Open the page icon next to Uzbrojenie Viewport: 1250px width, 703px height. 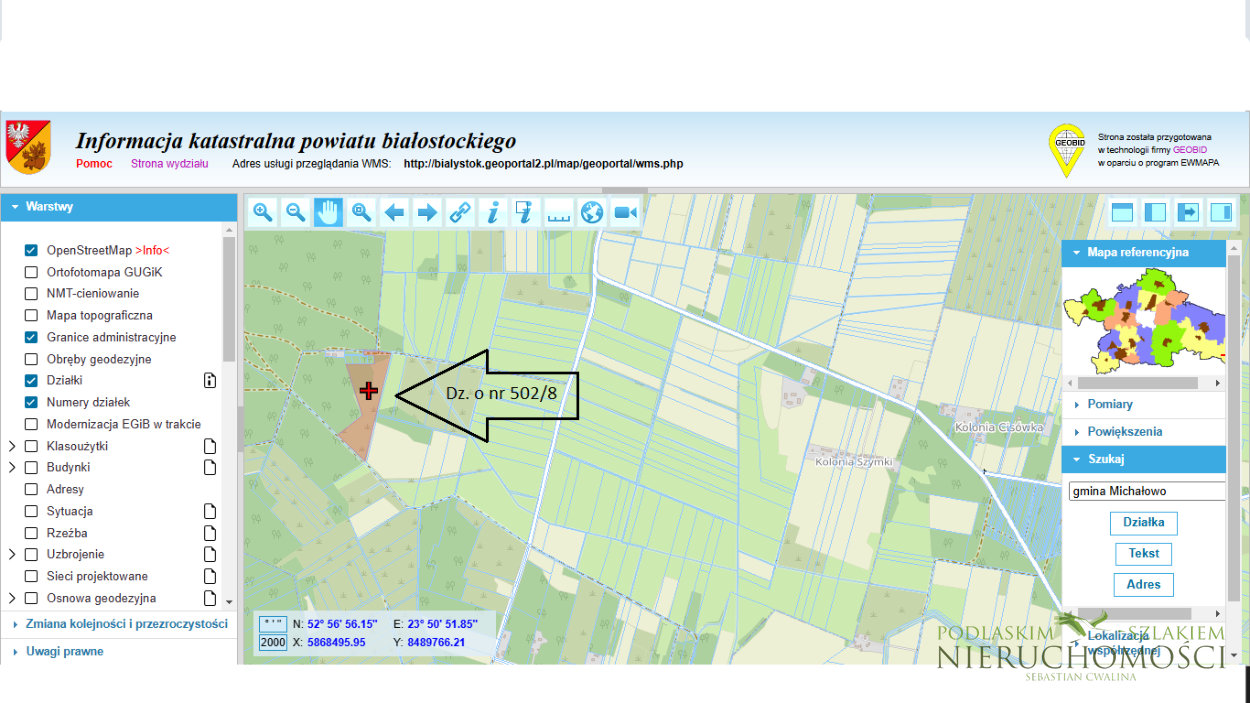[x=210, y=554]
